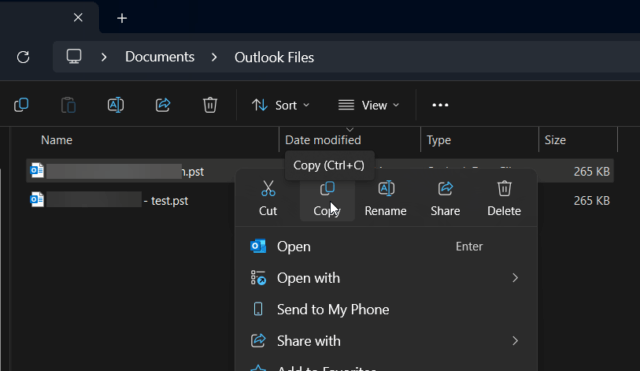Choose Share in the context menu
The height and width of the screenshot is (371, 640).
[x=445, y=198]
